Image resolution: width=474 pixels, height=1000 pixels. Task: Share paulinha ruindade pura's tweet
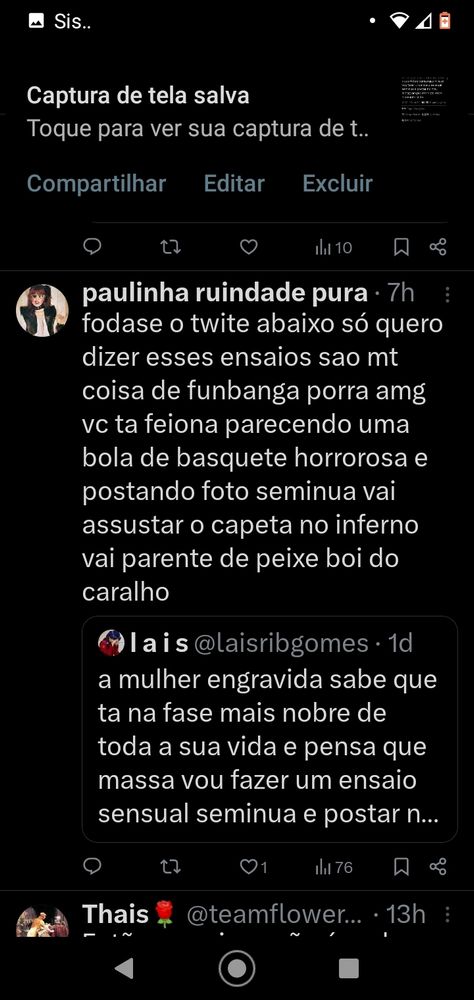point(438,867)
